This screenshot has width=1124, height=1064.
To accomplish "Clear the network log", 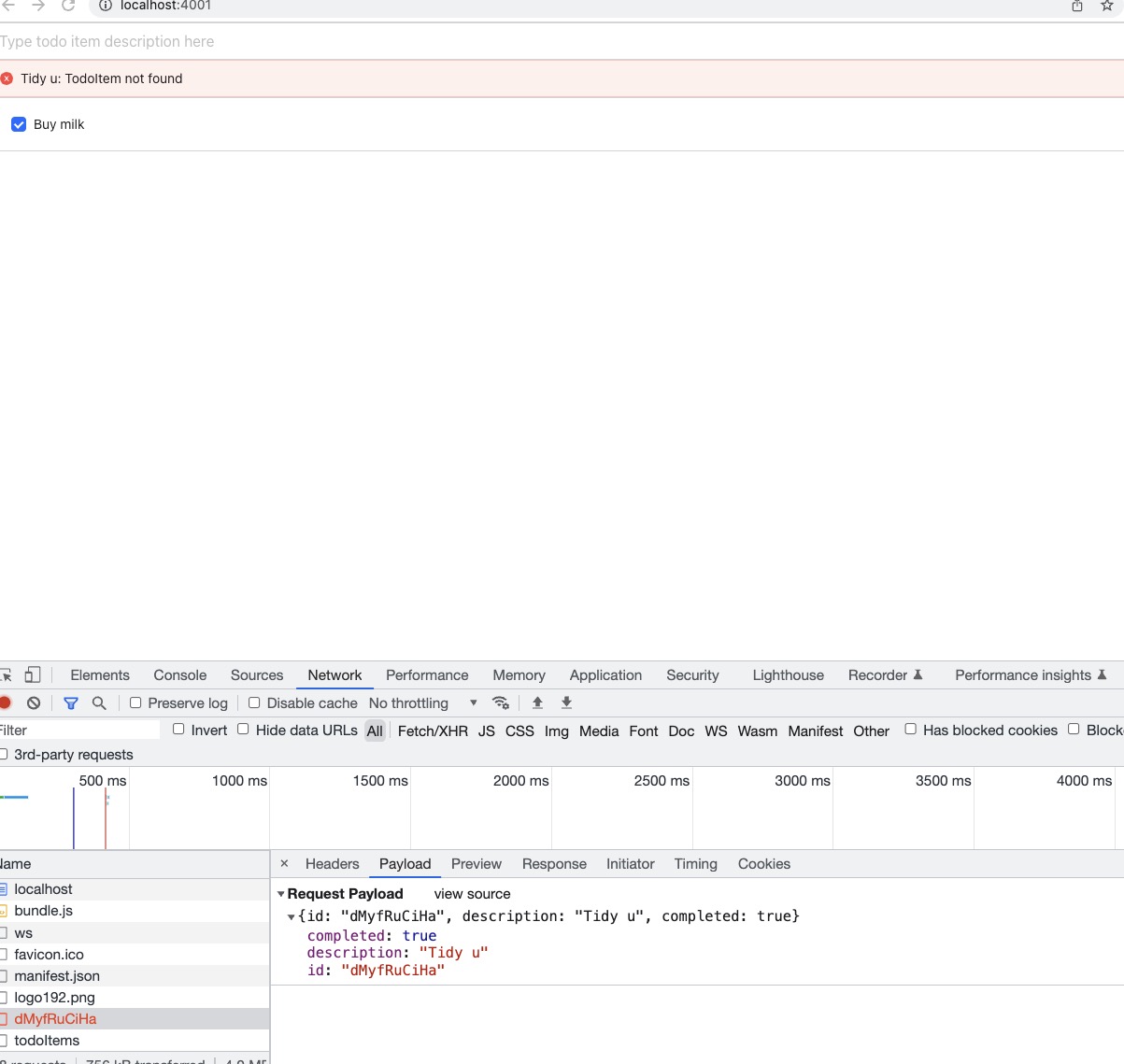I will tap(34, 702).
